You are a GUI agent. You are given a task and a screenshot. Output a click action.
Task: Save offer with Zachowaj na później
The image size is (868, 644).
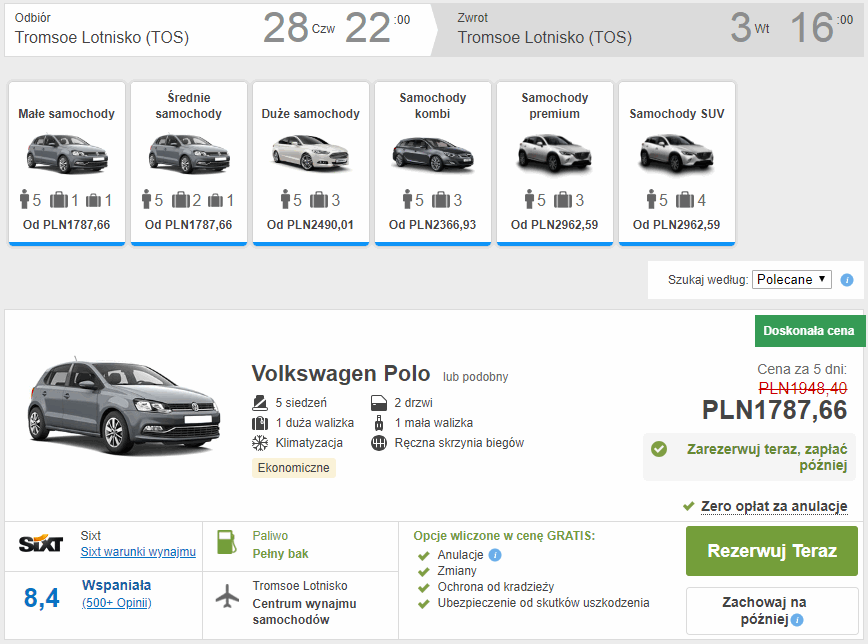point(764,610)
